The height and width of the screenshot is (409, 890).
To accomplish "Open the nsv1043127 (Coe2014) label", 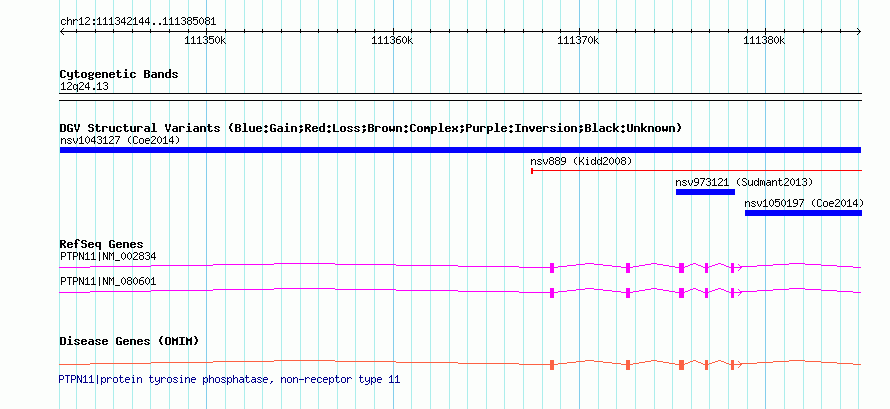I will [120, 140].
